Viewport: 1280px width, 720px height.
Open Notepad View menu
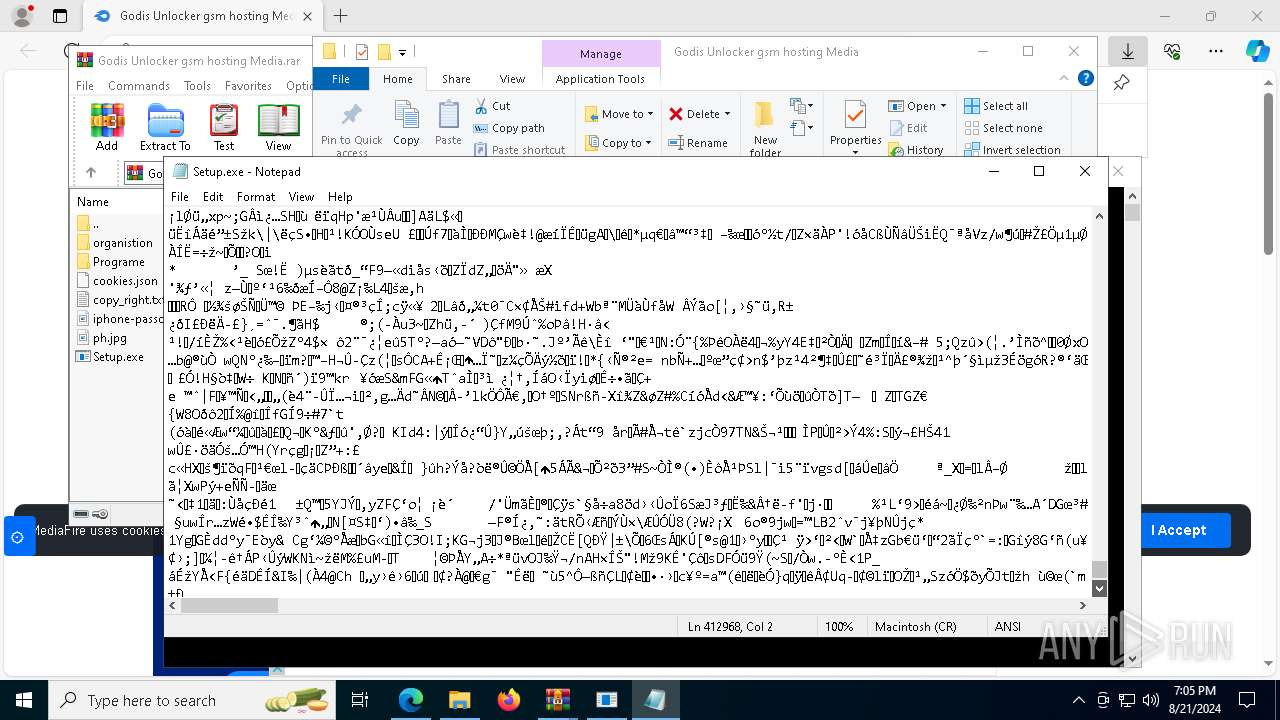coord(301,197)
